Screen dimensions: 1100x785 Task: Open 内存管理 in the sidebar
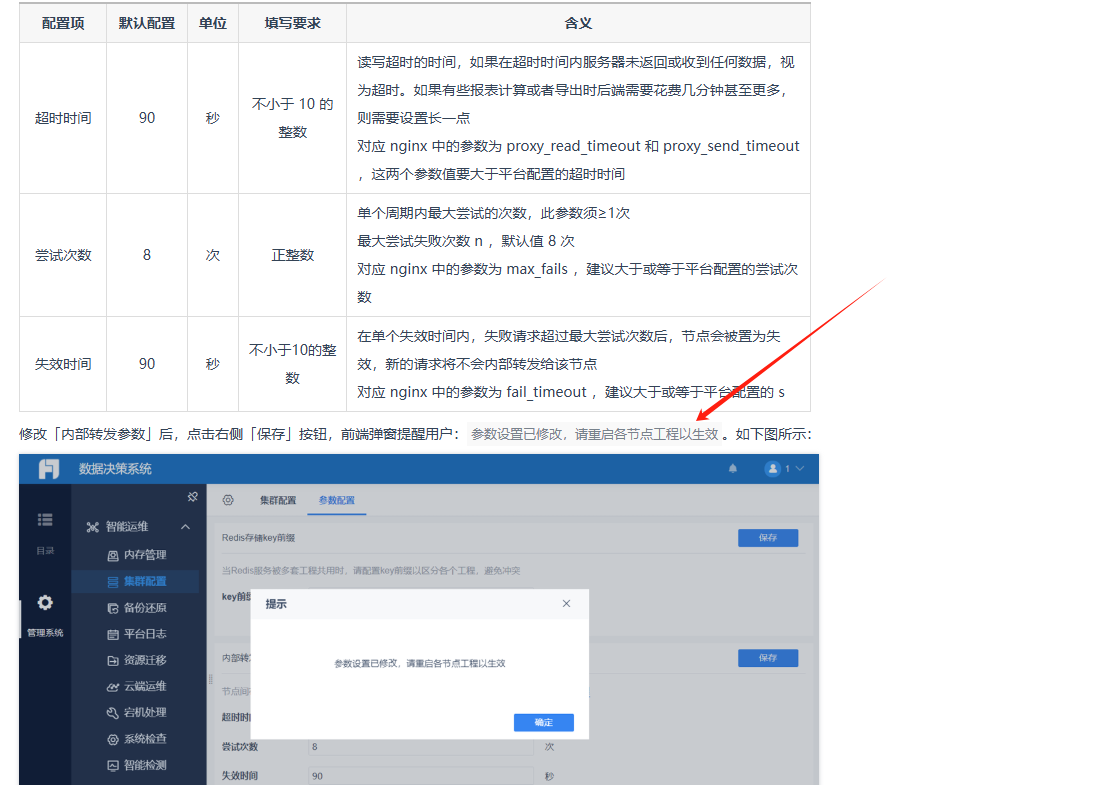144,555
